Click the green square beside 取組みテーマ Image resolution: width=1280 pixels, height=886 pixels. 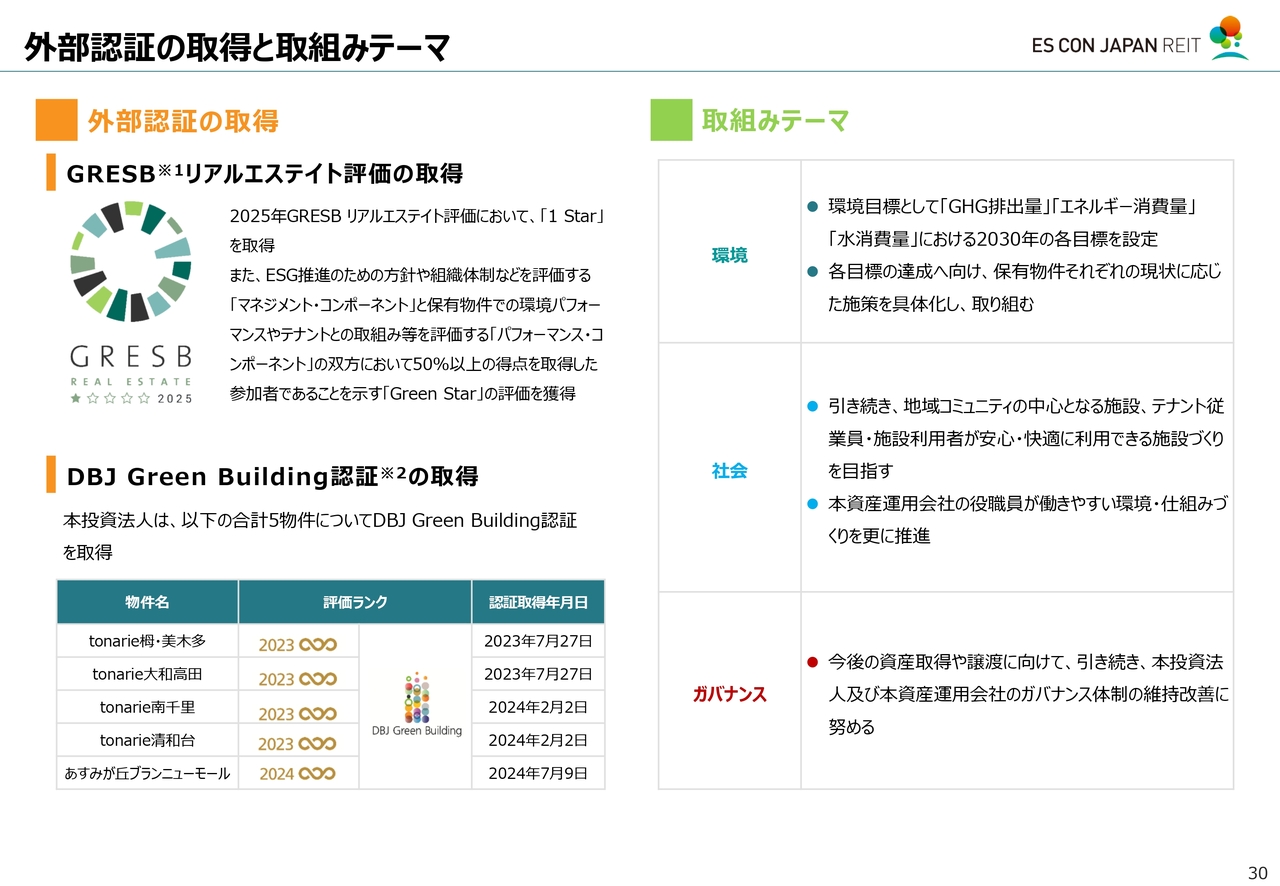click(x=671, y=120)
